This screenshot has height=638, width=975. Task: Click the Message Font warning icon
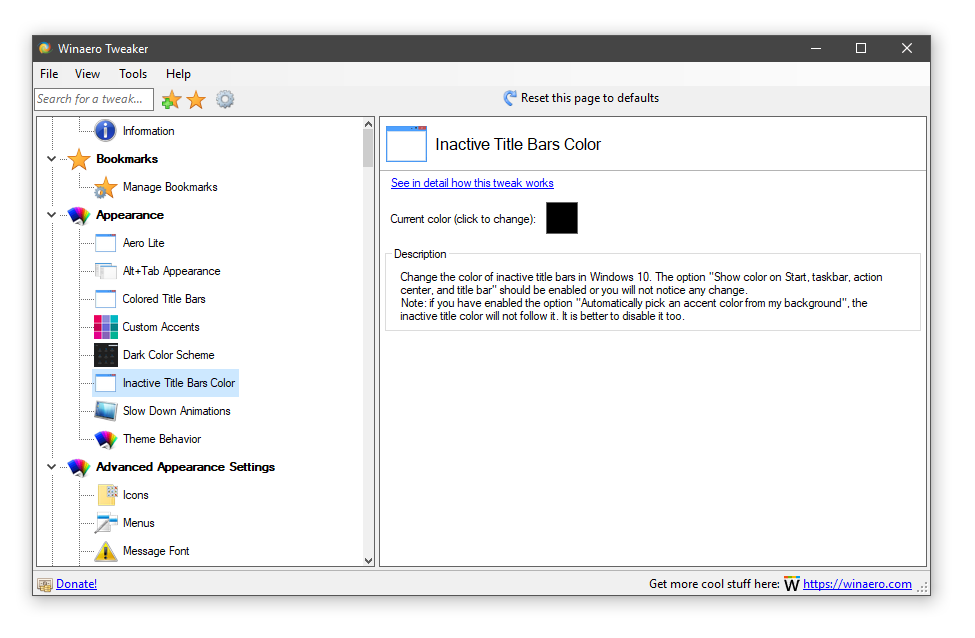click(106, 551)
